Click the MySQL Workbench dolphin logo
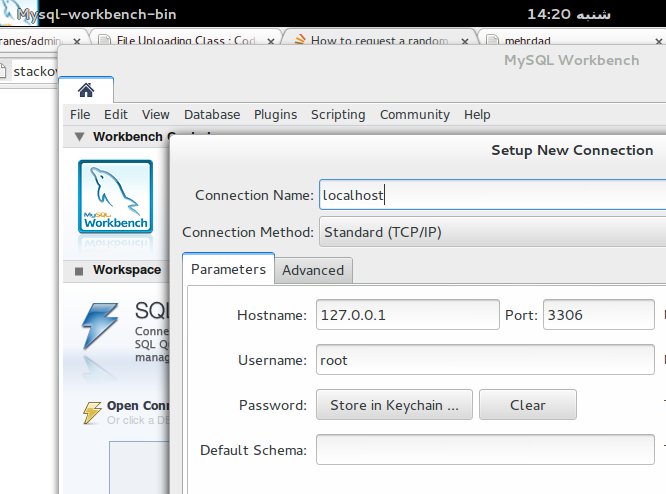 click(x=115, y=197)
